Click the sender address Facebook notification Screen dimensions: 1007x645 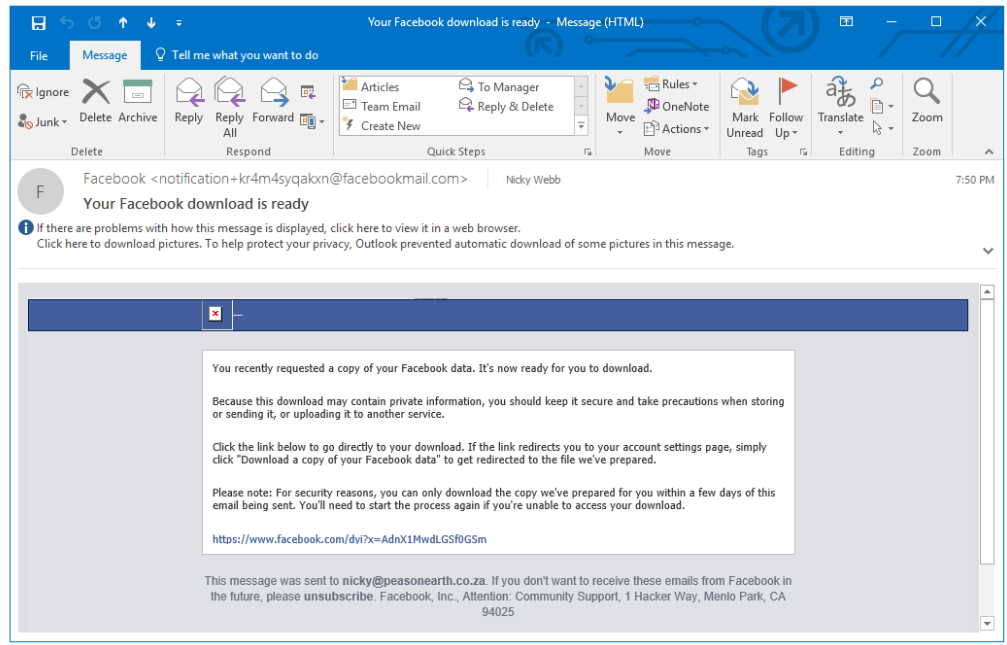pos(275,179)
